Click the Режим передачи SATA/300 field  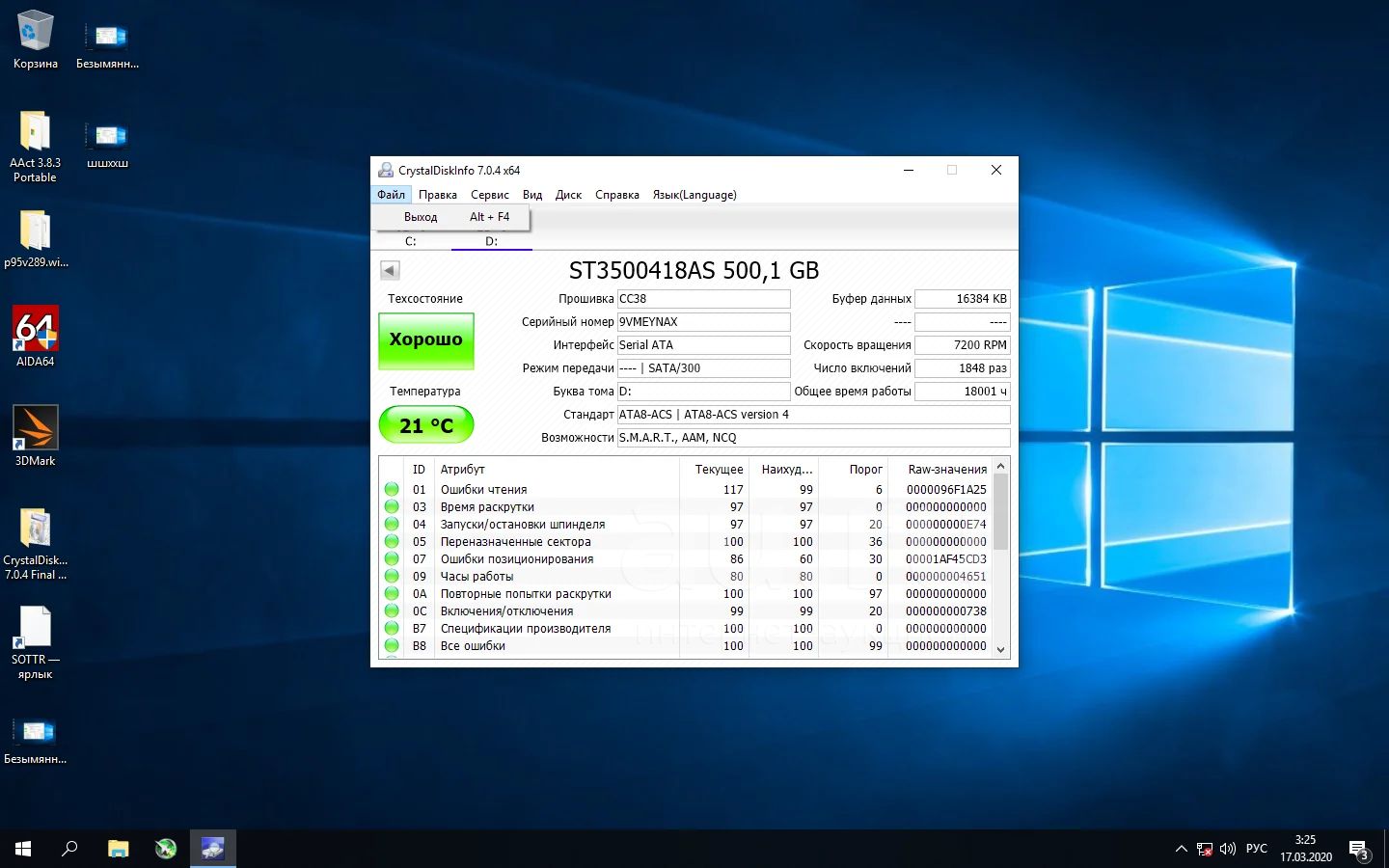[x=703, y=368]
